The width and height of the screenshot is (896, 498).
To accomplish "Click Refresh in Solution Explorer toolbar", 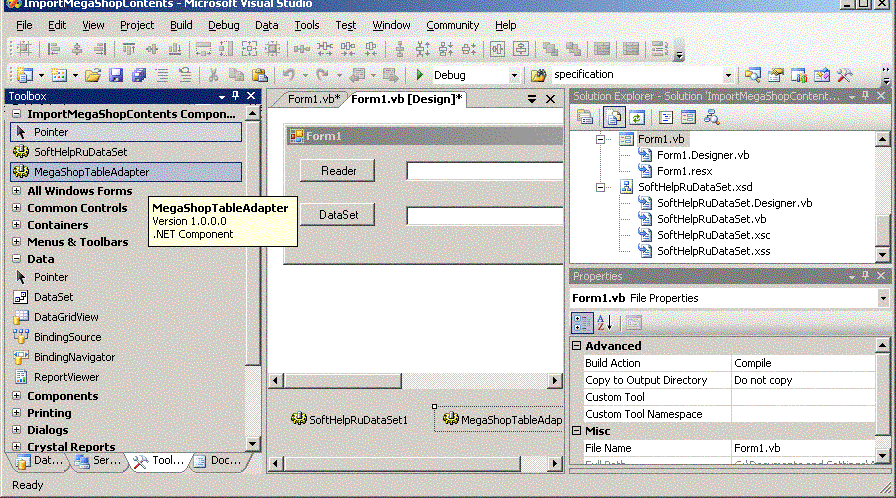I will pyautogui.click(x=637, y=118).
